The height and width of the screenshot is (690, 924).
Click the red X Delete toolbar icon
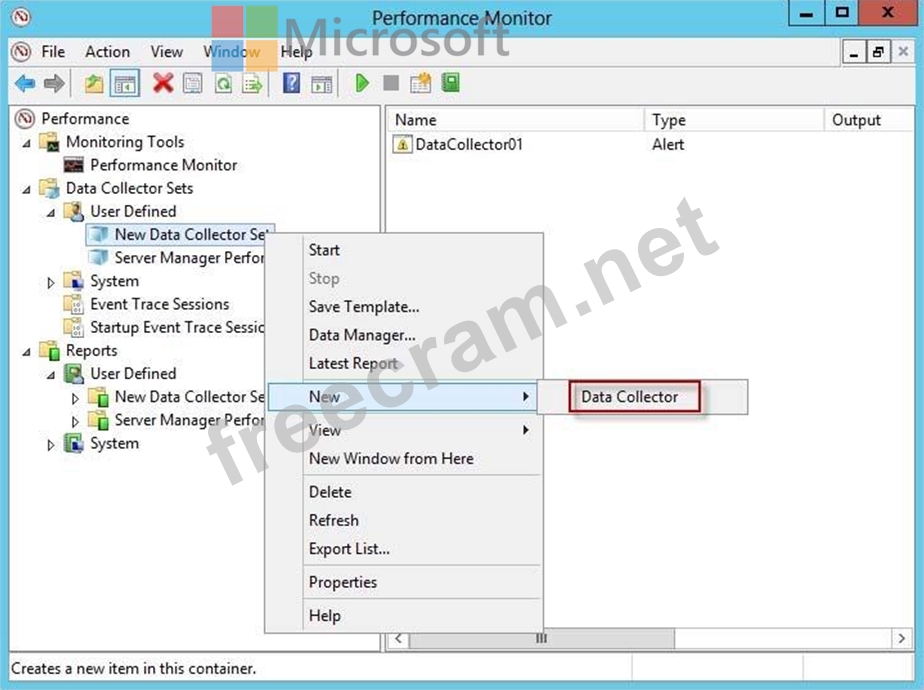pyautogui.click(x=163, y=84)
